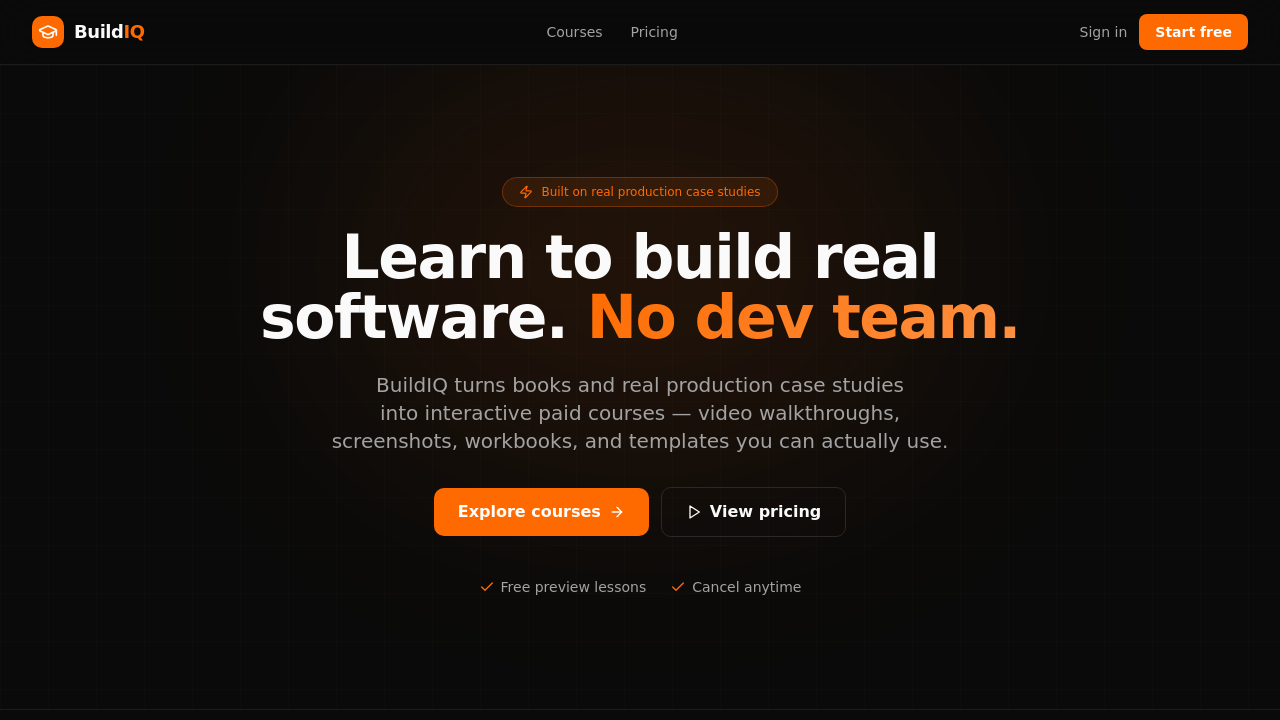Image resolution: width=1280 pixels, height=720 pixels.
Task: Click the Explore courses button
Action: coord(541,512)
